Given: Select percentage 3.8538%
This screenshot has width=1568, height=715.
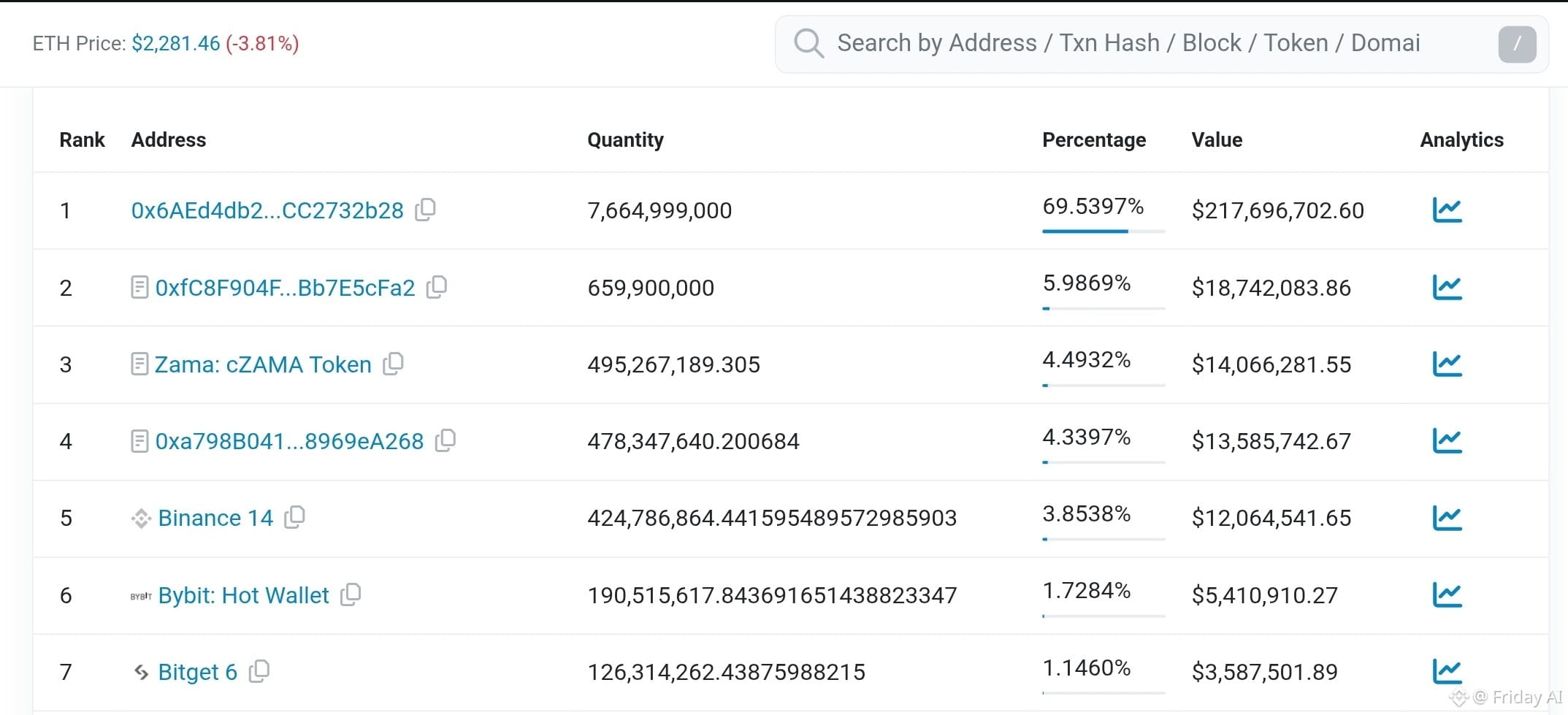Looking at the screenshot, I should pyautogui.click(x=1087, y=513).
